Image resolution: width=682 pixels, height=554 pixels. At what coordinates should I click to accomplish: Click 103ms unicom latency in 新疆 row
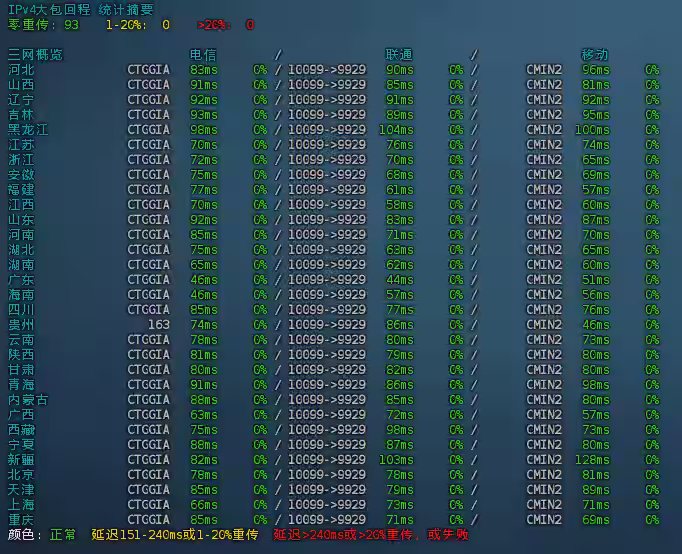tap(396, 460)
